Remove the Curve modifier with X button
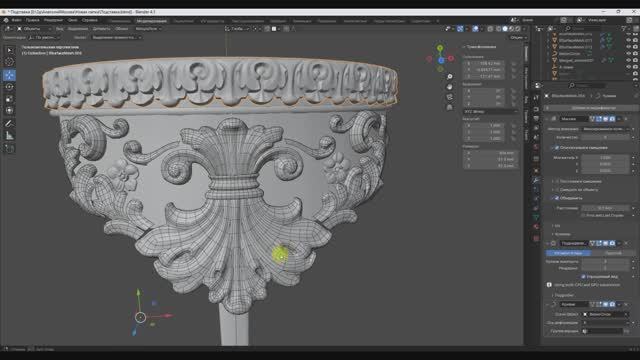The height and width of the screenshot is (360, 640). [627, 304]
